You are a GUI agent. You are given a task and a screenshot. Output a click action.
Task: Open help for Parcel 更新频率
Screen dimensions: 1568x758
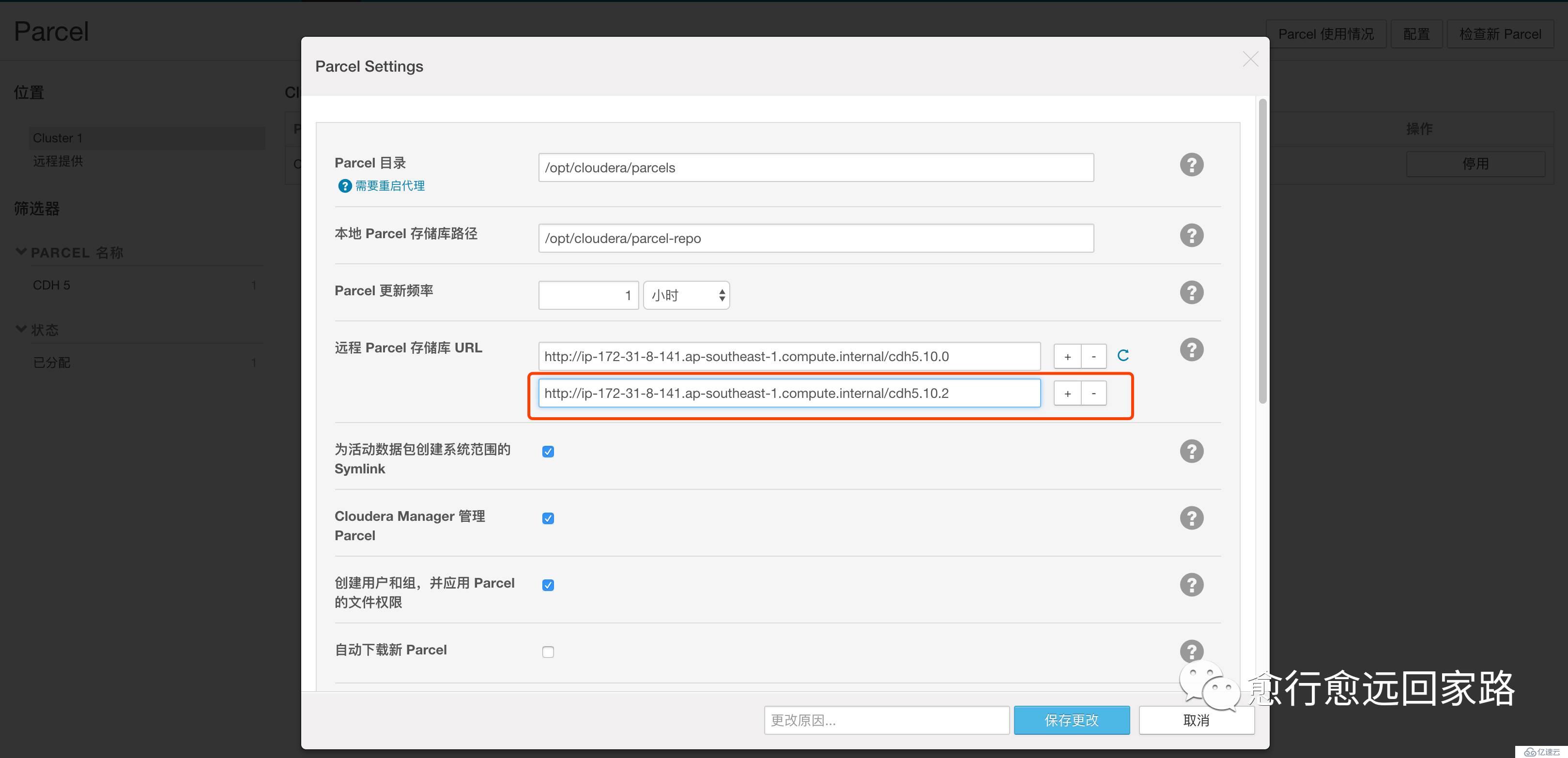point(1191,292)
